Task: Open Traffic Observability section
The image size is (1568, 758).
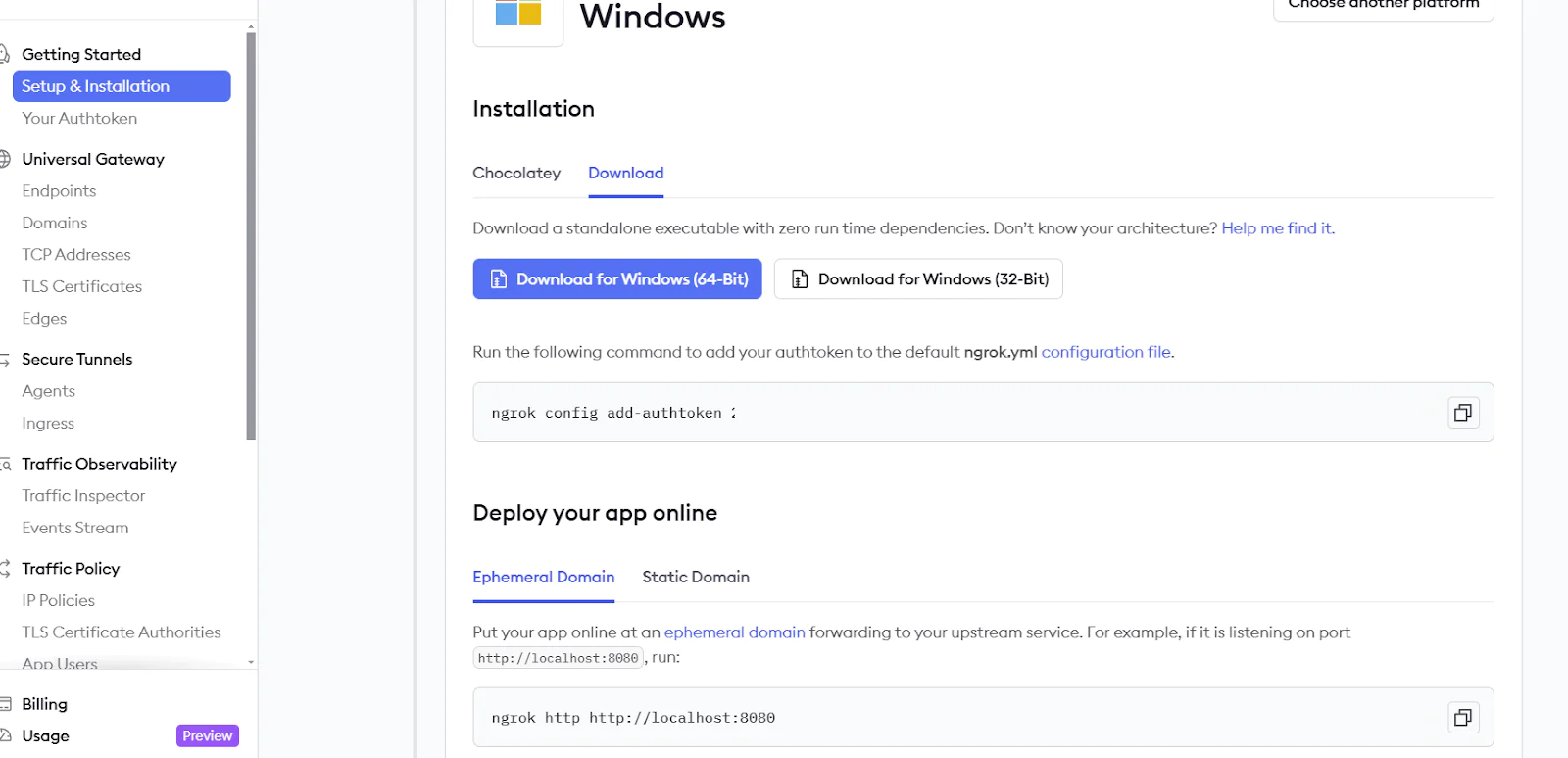Action: pos(99,464)
